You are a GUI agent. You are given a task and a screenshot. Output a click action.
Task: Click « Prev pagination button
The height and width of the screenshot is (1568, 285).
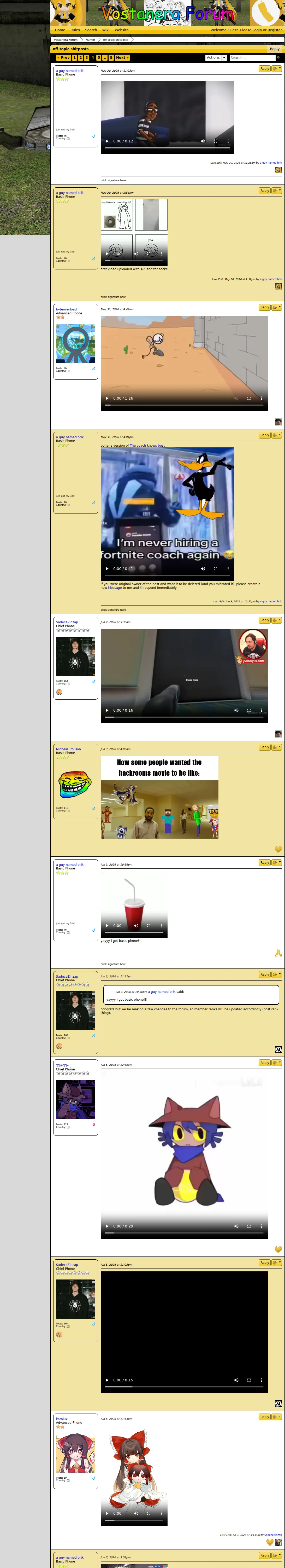coord(64,58)
